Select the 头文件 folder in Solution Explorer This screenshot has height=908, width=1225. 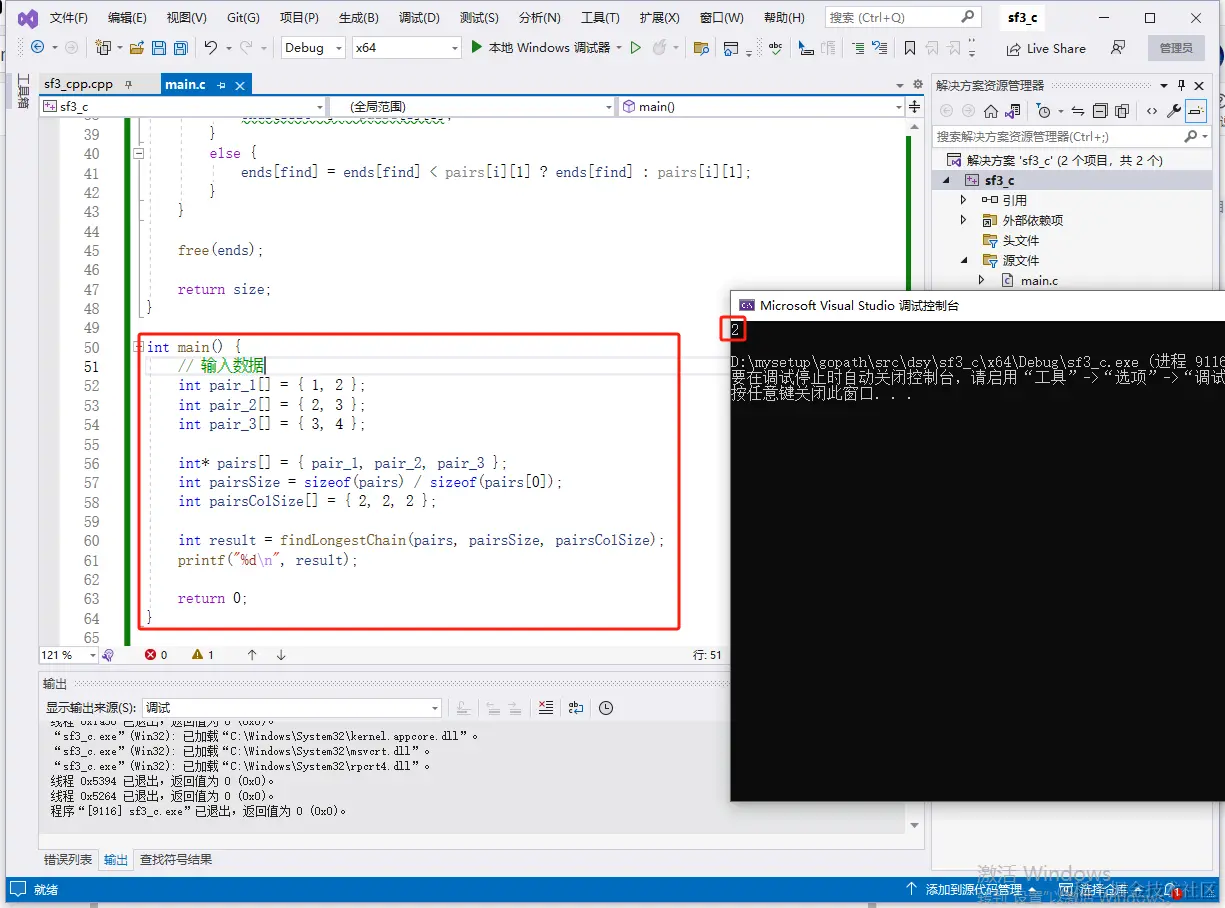(x=1020, y=240)
